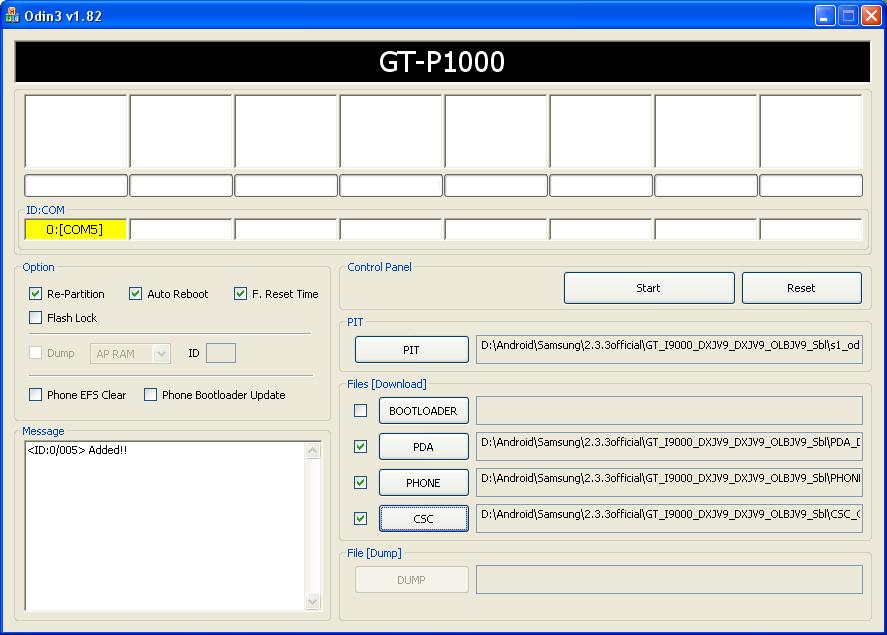Uncheck the PDA file checkbox

360,447
